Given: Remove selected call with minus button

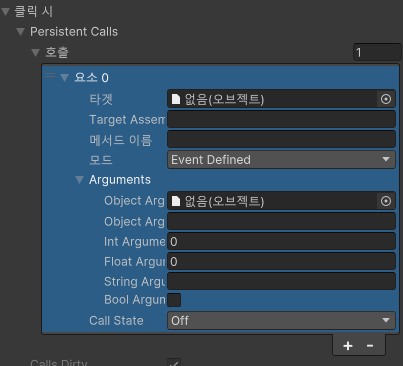Looking at the screenshot, I should 370,346.
